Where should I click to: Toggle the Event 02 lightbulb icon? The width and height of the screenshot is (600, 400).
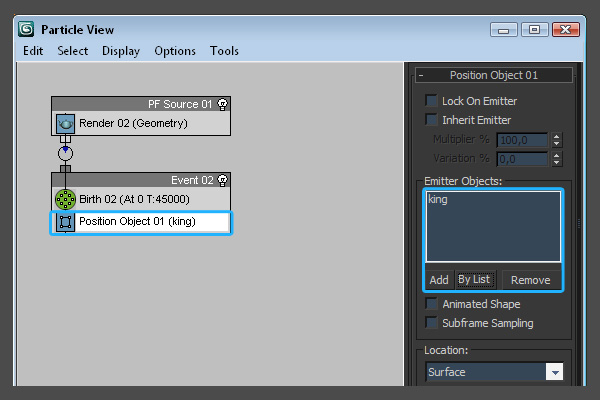(x=222, y=180)
